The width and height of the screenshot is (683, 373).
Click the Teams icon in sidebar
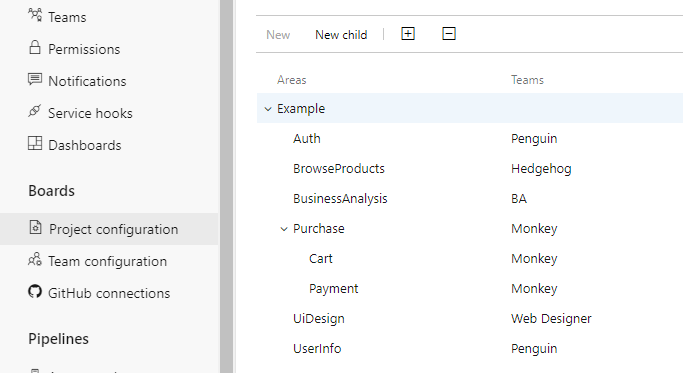pyautogui.click(x=35, y=15)
